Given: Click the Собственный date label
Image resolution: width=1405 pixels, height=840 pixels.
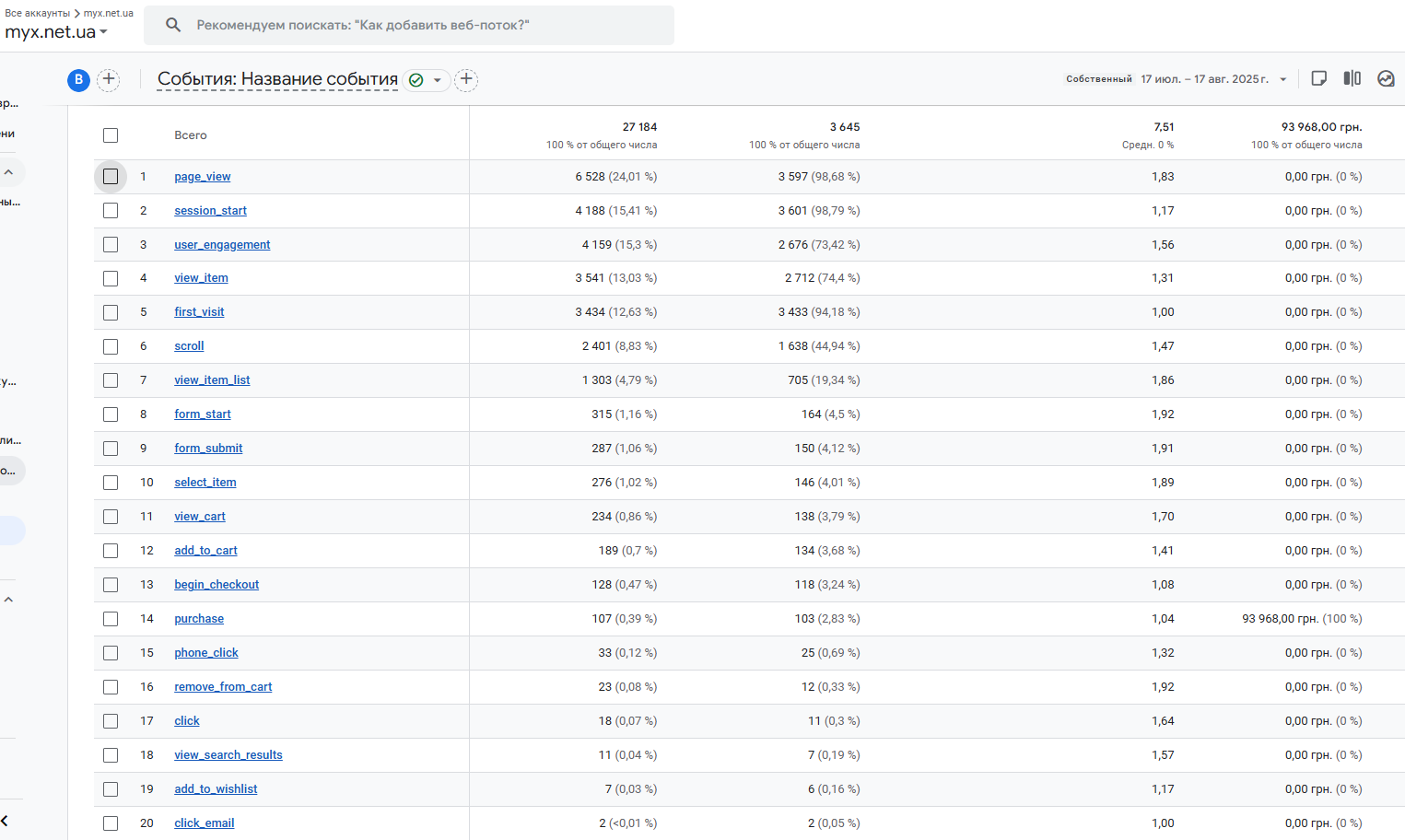Looking at the screenshot, I should (x=1099, y=79).
